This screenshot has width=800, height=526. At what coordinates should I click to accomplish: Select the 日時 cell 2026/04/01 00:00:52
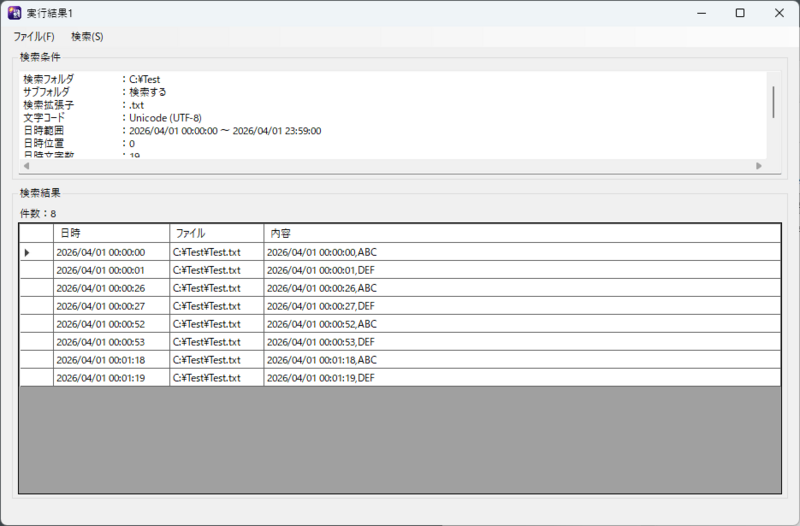coord(111,324)
